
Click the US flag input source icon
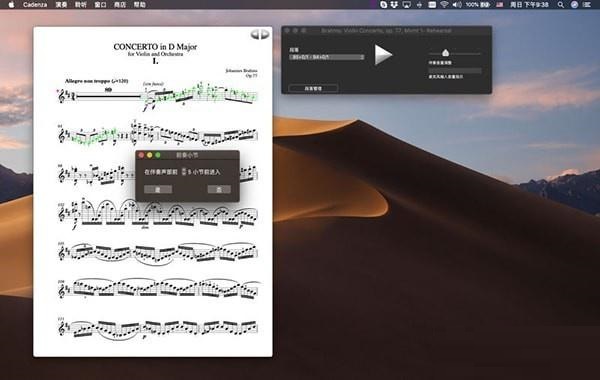(500, 5)
